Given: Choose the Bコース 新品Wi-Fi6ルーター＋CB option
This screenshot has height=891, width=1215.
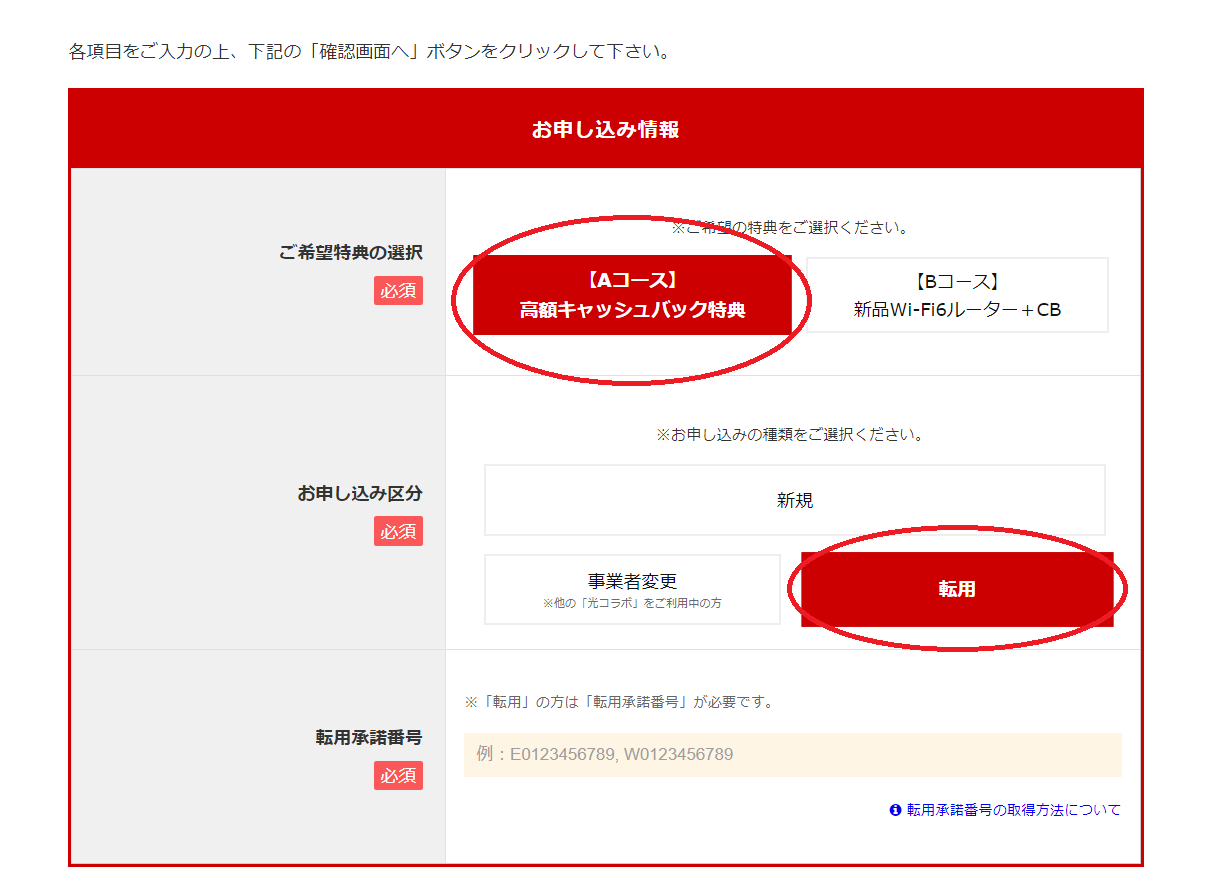Looking at the screenshot, I should tap(957, 295).
